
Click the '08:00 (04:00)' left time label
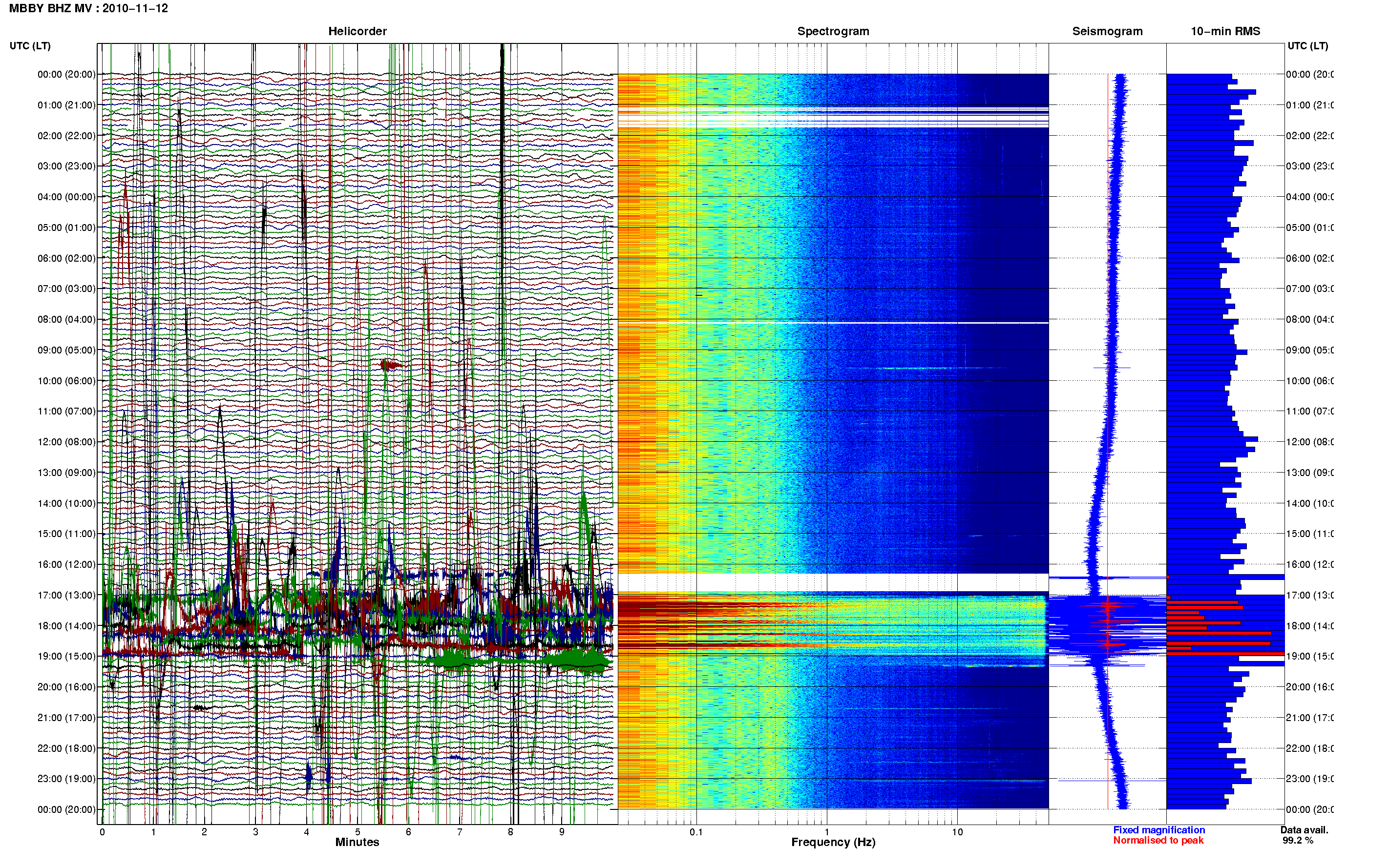click(66, 319)
